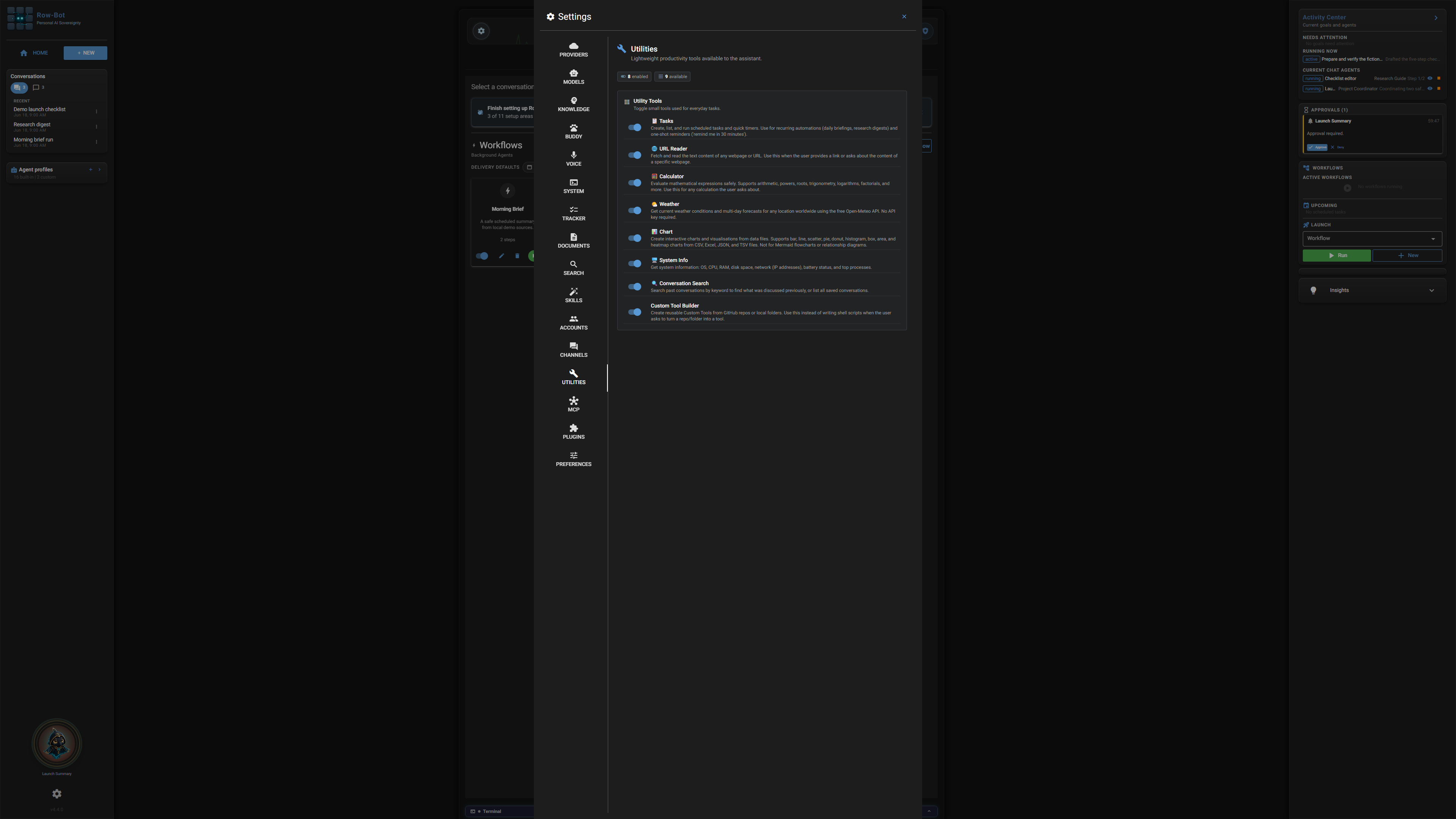
Task: Add a new agent profile
Action: tap(91, 170)
